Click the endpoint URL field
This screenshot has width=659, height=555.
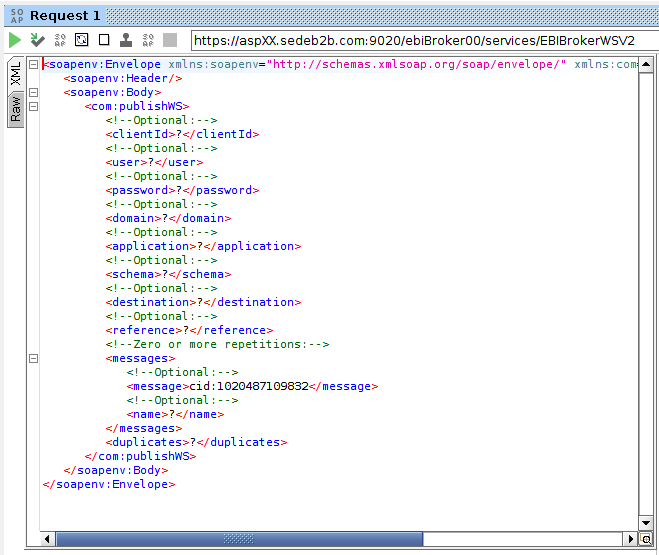pyautogui.click(x=420, y=40)
